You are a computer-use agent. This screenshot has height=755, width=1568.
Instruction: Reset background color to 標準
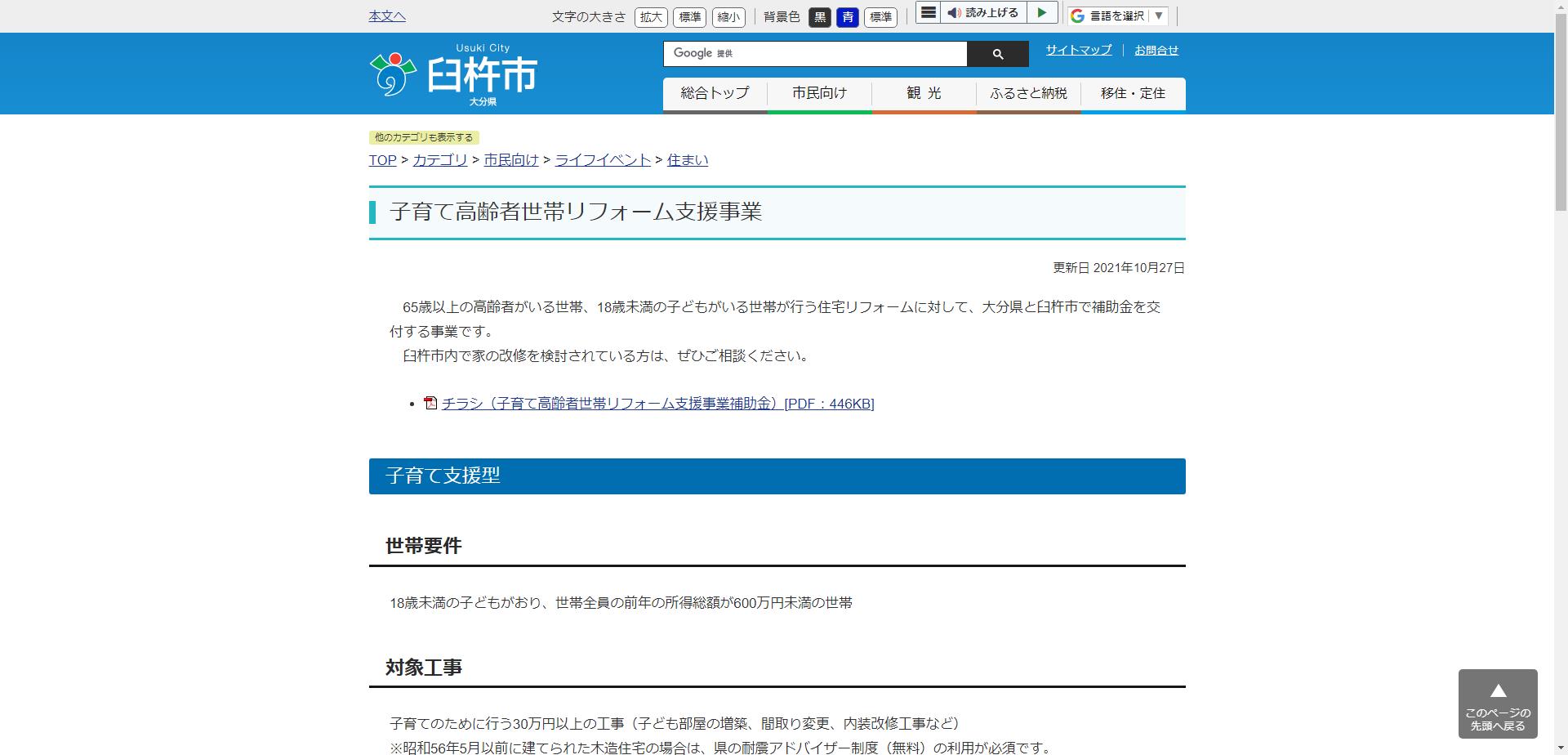(x=880, y=17)
